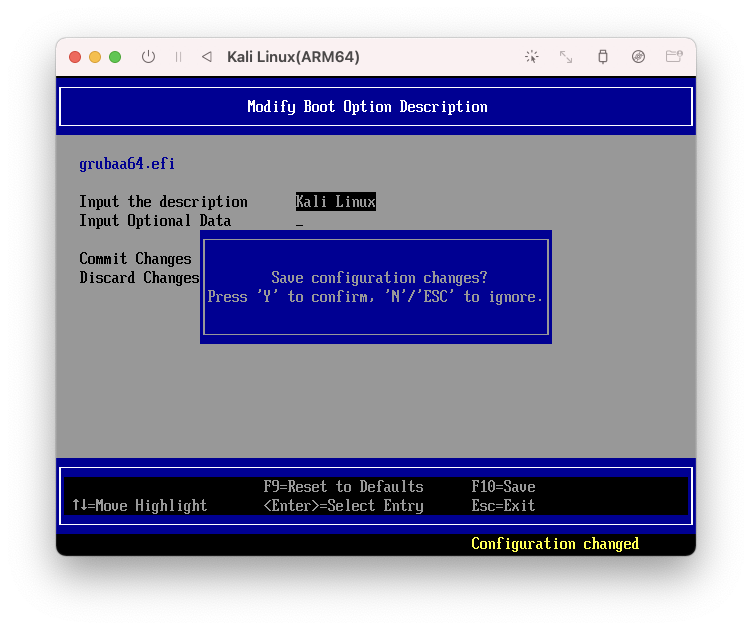This screenshot has height=630, width=752.
Task: Click the grubaa64.efi text
Action: [x=127, y=164]
